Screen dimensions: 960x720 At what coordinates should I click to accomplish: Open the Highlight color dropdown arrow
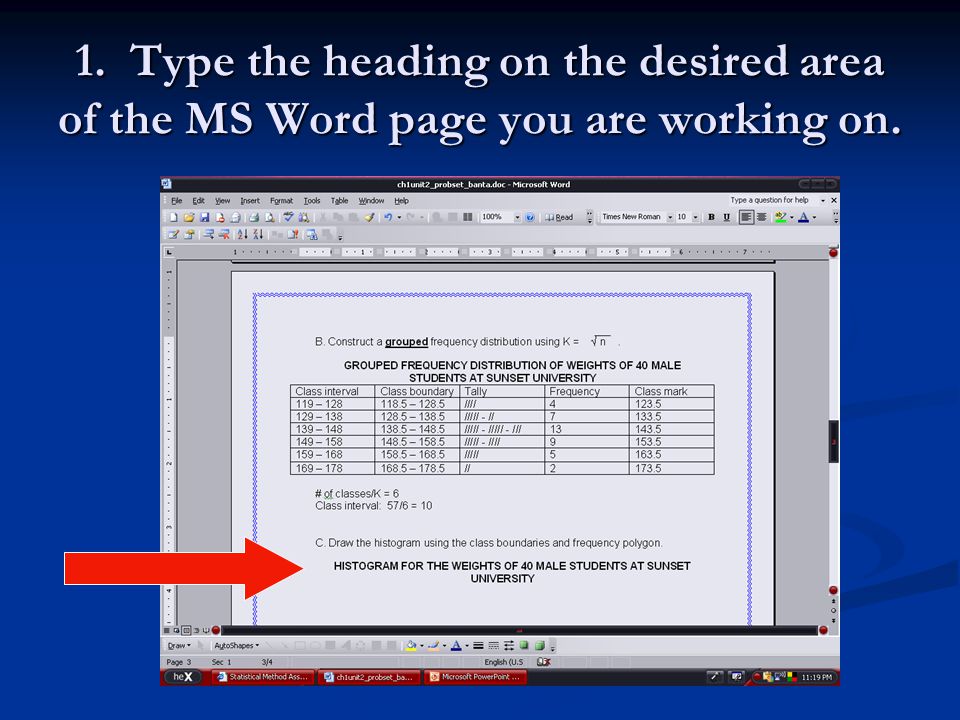(791, 217)
